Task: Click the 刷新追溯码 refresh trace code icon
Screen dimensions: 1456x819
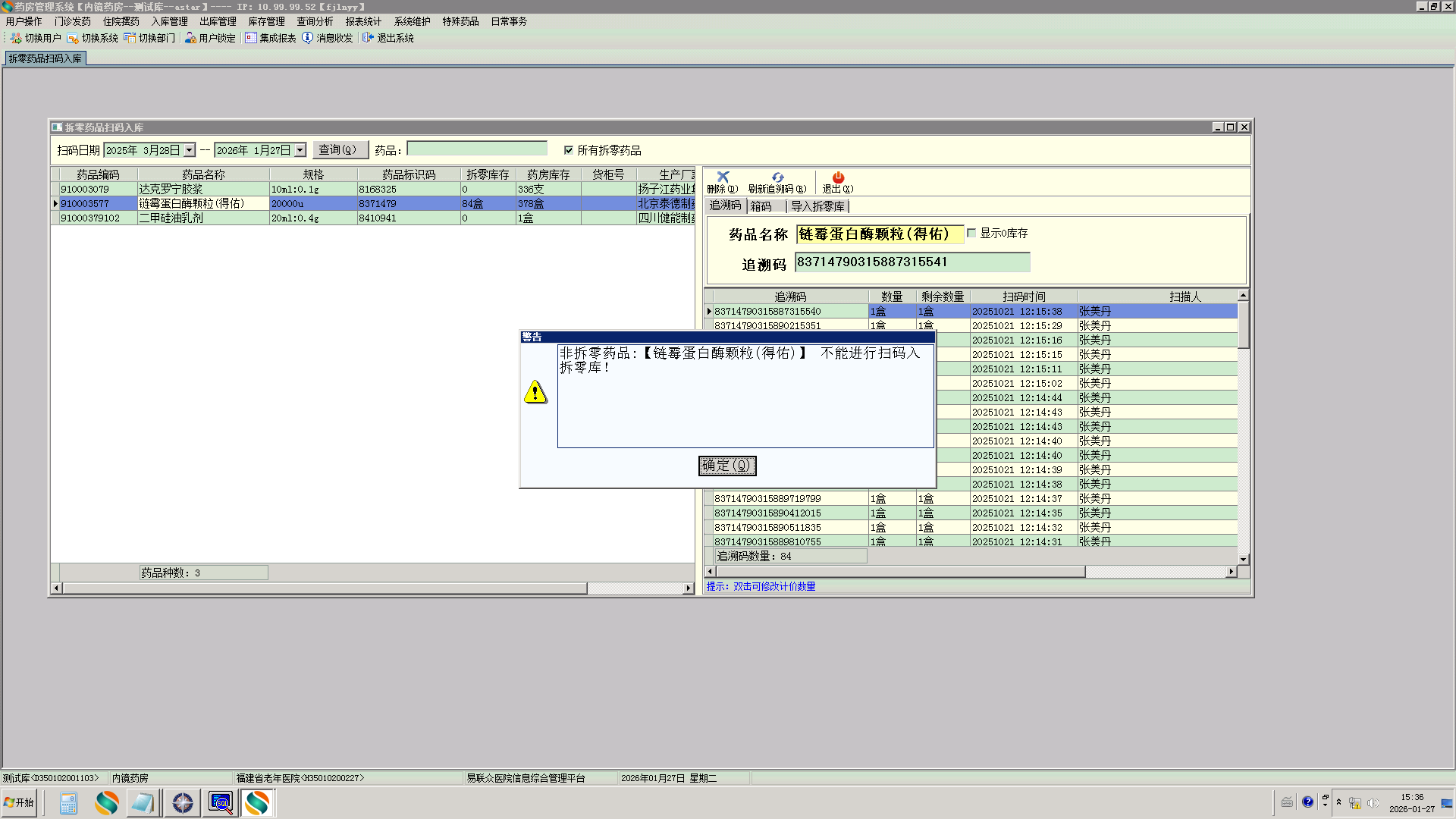Action: point(777,177)
